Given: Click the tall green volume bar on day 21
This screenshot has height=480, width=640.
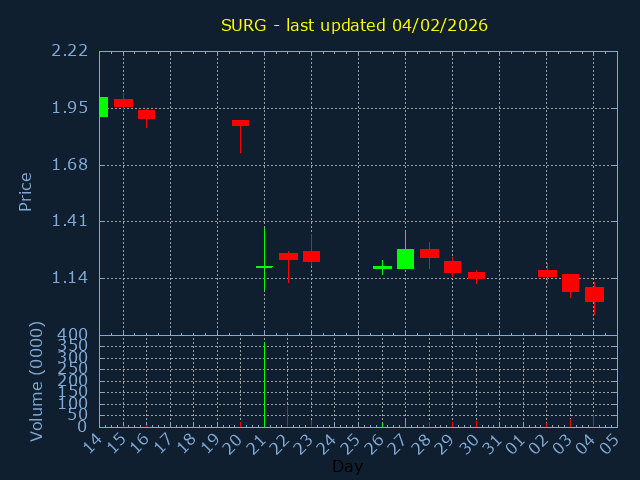Looking at the screenshot, I should click(264, 385).
